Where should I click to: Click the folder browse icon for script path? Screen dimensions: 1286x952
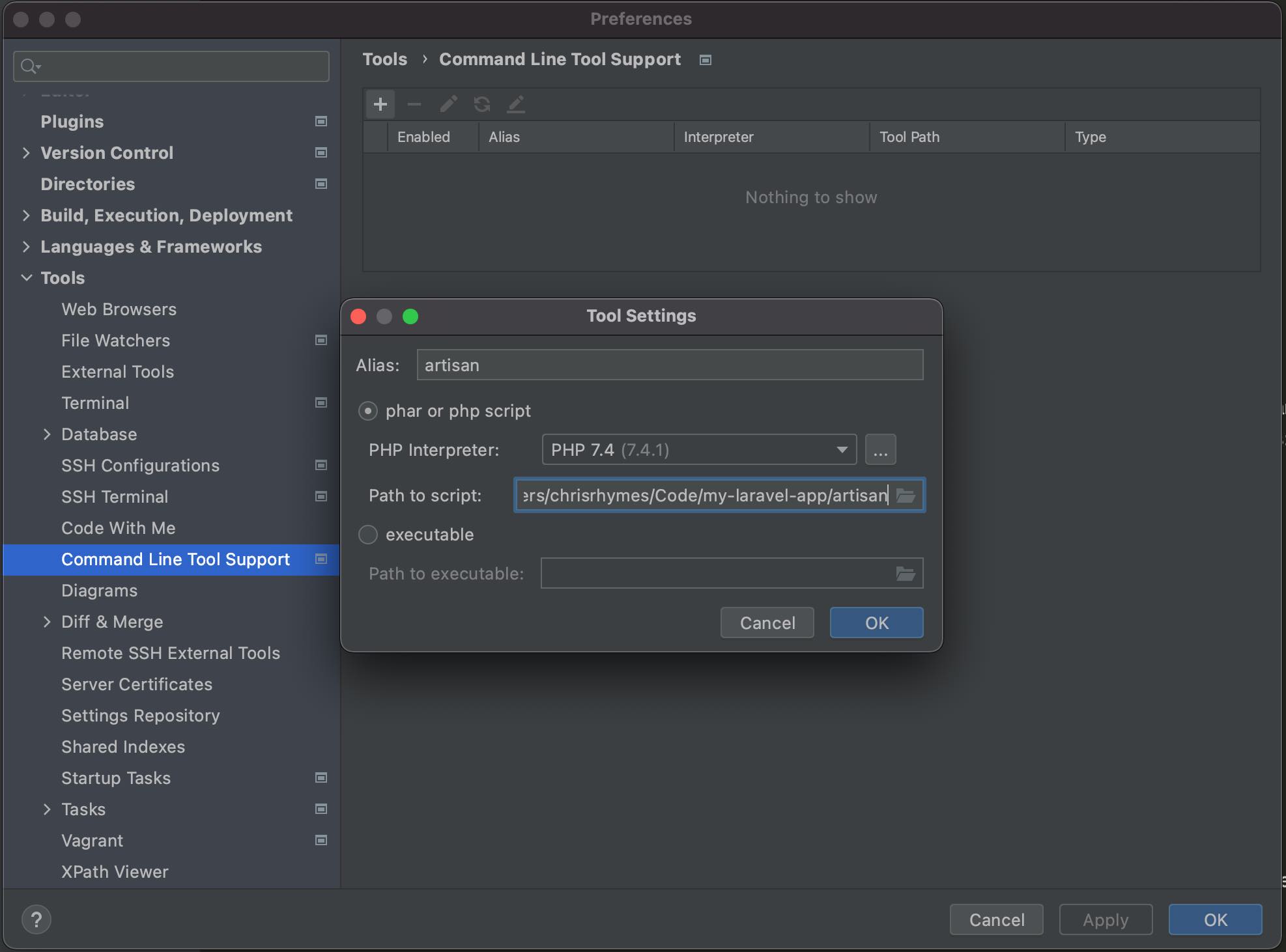click(905, 494)
